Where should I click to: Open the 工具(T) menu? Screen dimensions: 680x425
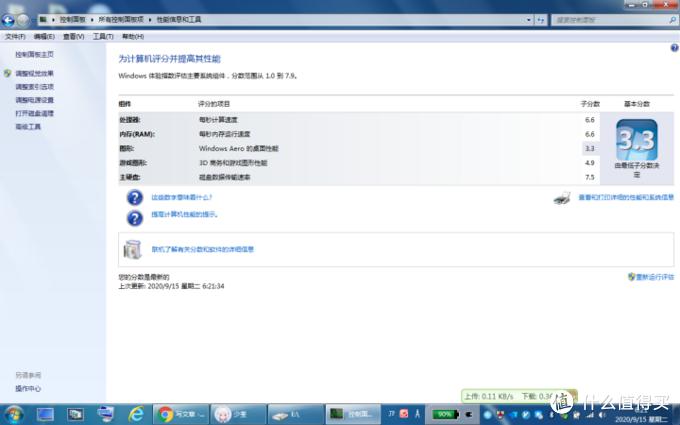pyautogui.click(x=103, y=36)
